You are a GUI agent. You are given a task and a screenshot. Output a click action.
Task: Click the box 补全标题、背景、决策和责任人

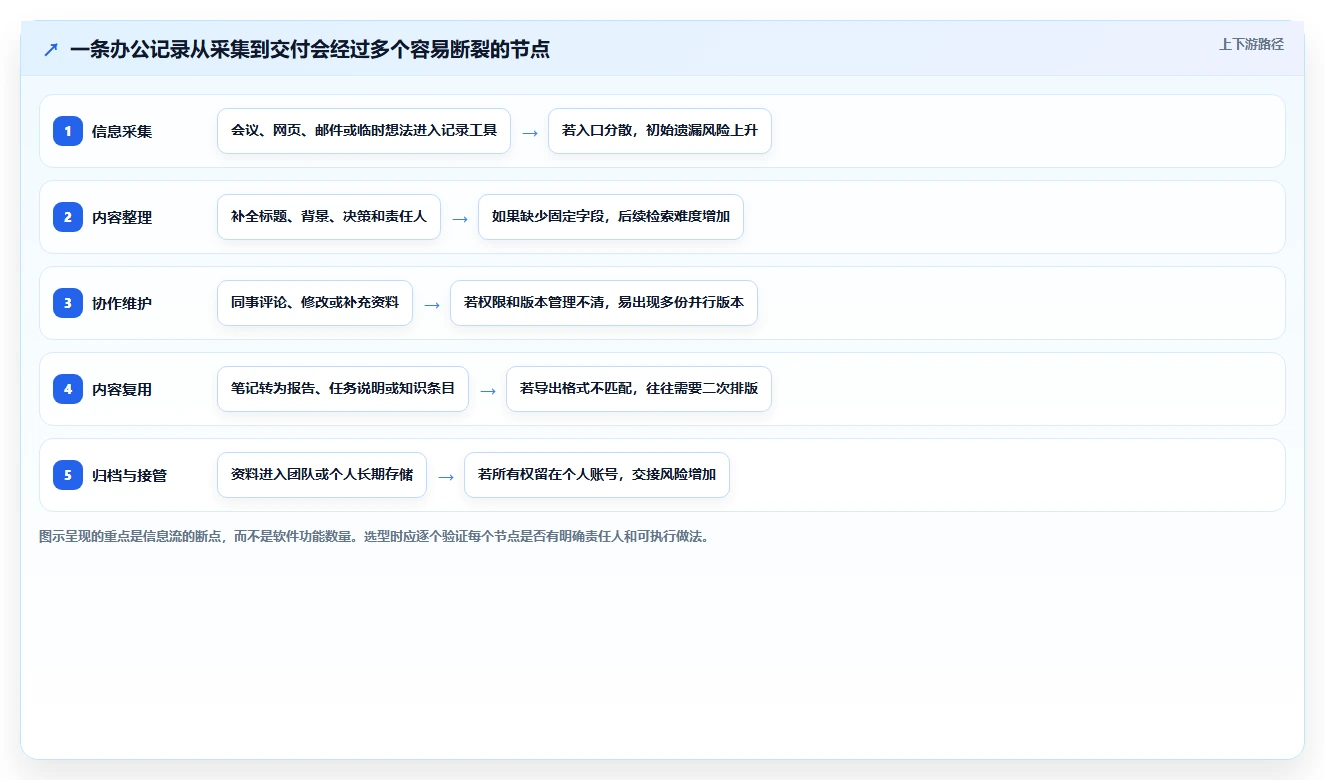tap(329, 216)
